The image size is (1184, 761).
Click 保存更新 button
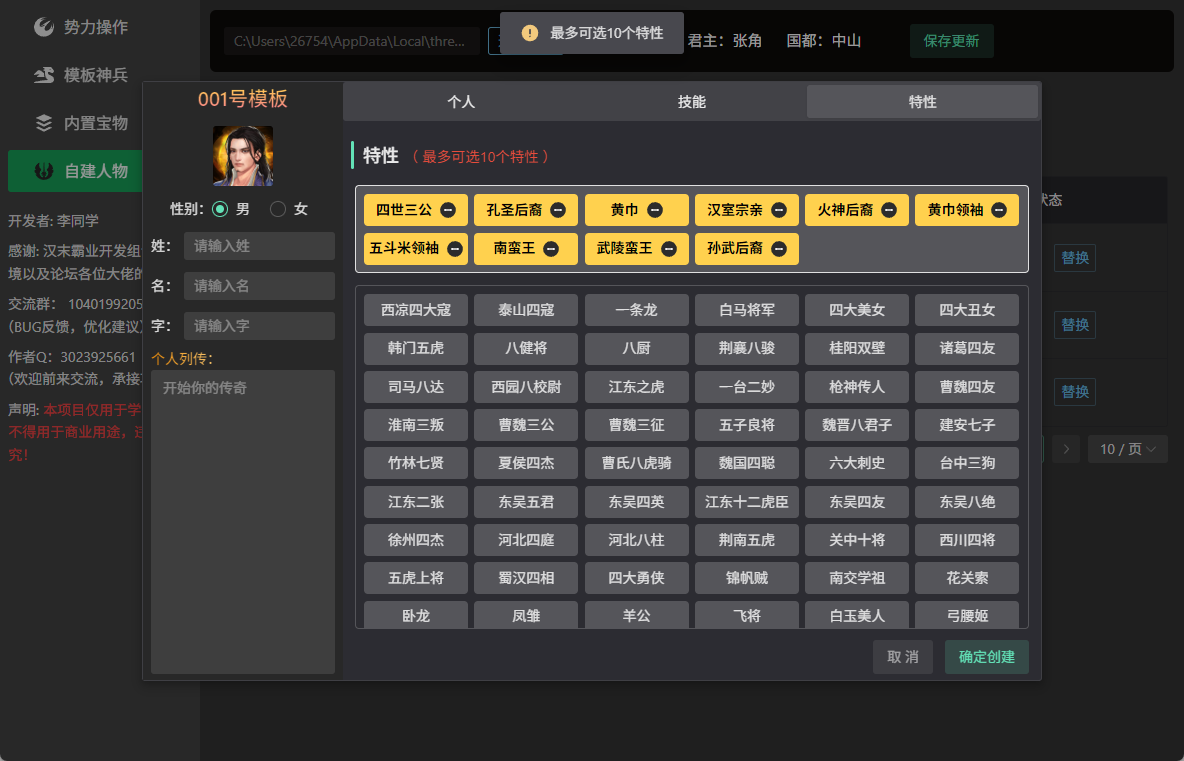(x=951, y=41)
